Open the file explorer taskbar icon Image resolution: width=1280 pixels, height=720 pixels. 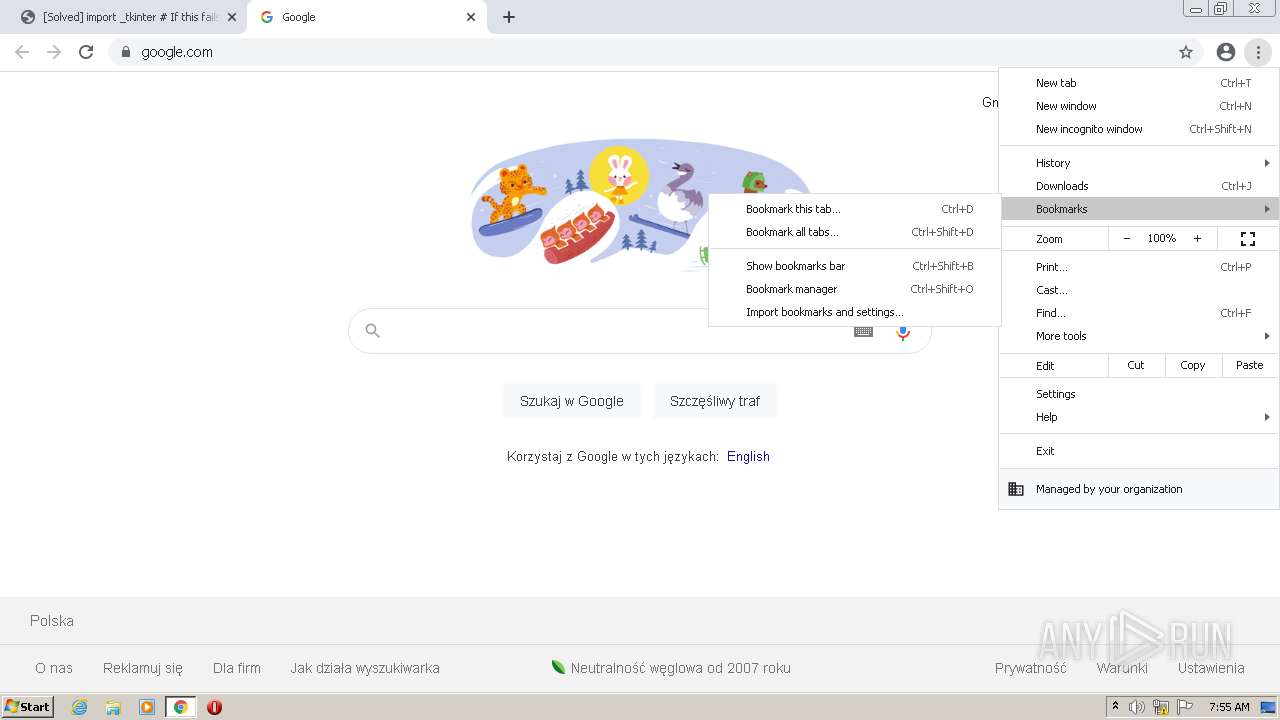[x=113, y=707]
